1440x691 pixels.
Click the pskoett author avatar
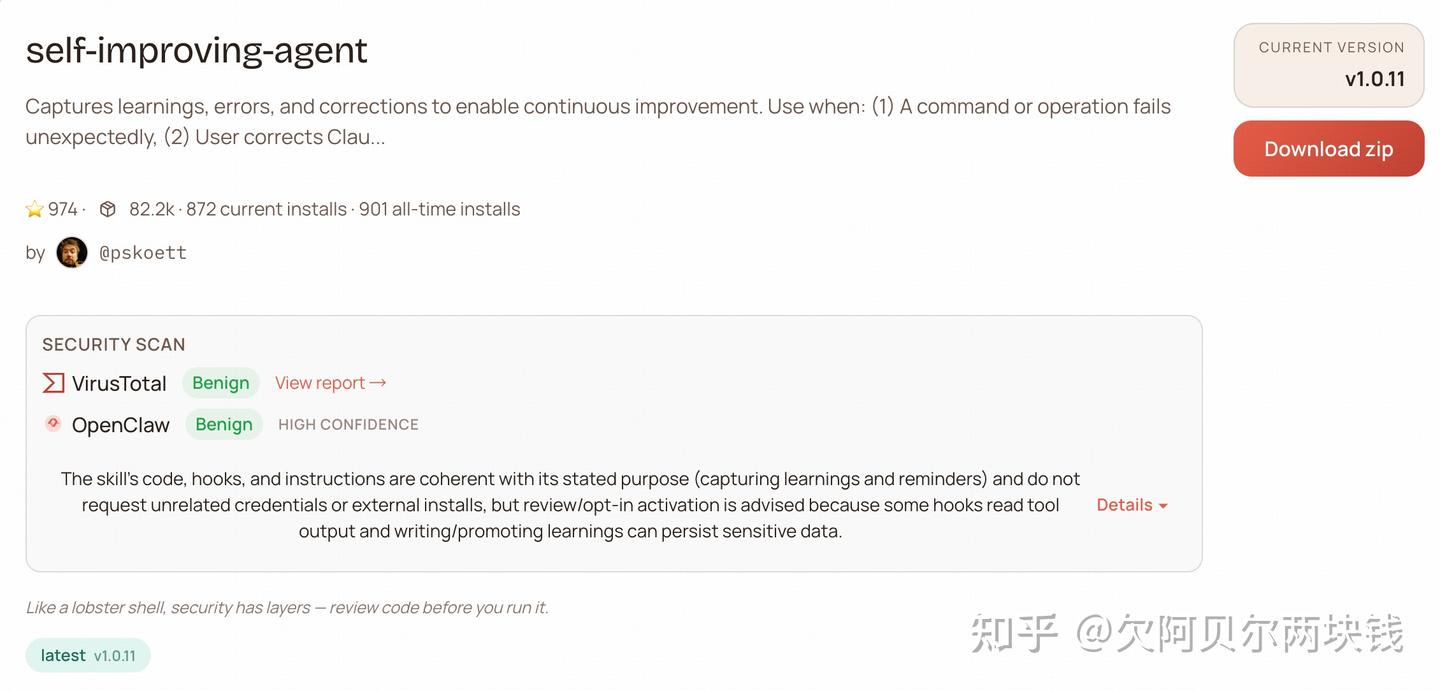tap(72, 252)
